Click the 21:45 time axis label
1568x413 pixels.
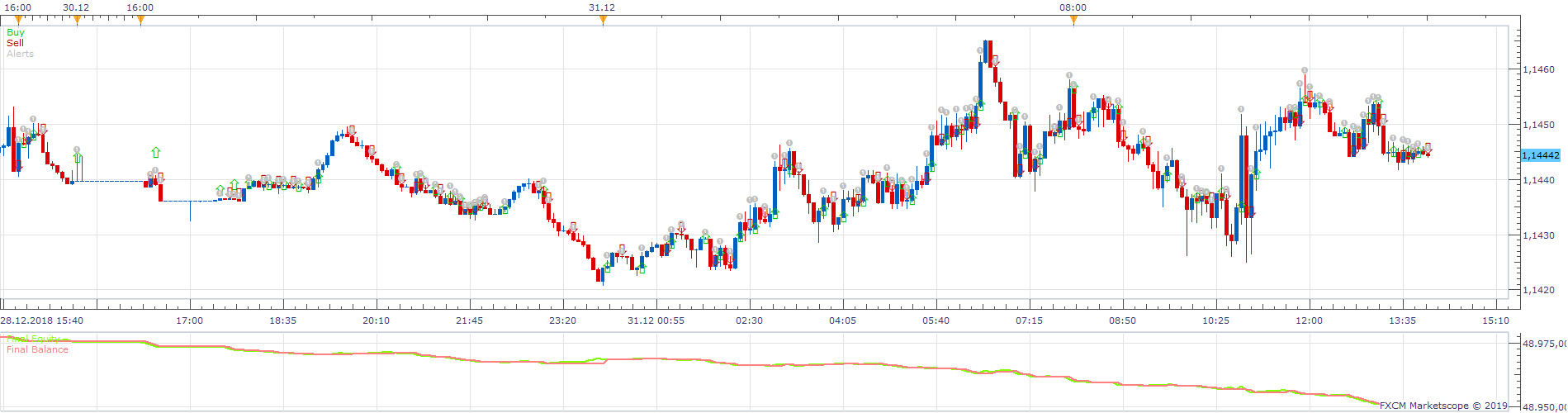[x=470, y=320]
